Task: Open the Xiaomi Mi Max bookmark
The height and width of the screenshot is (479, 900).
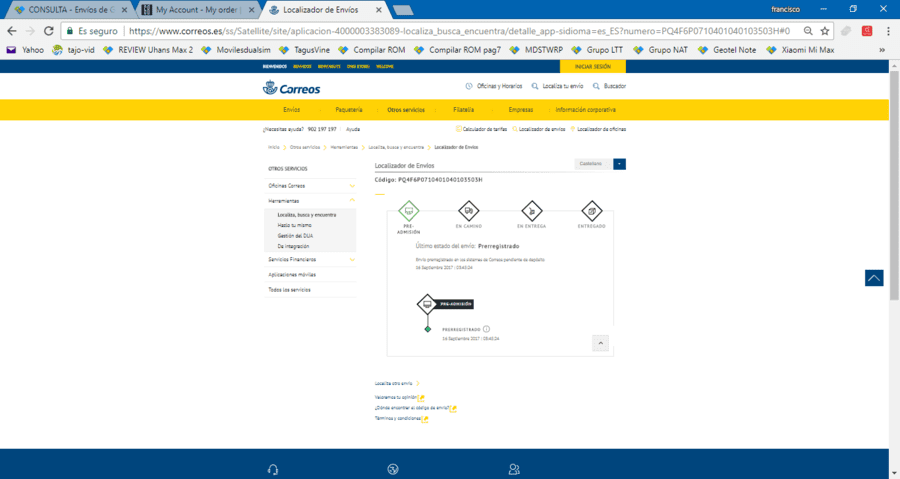Action: 800,50
